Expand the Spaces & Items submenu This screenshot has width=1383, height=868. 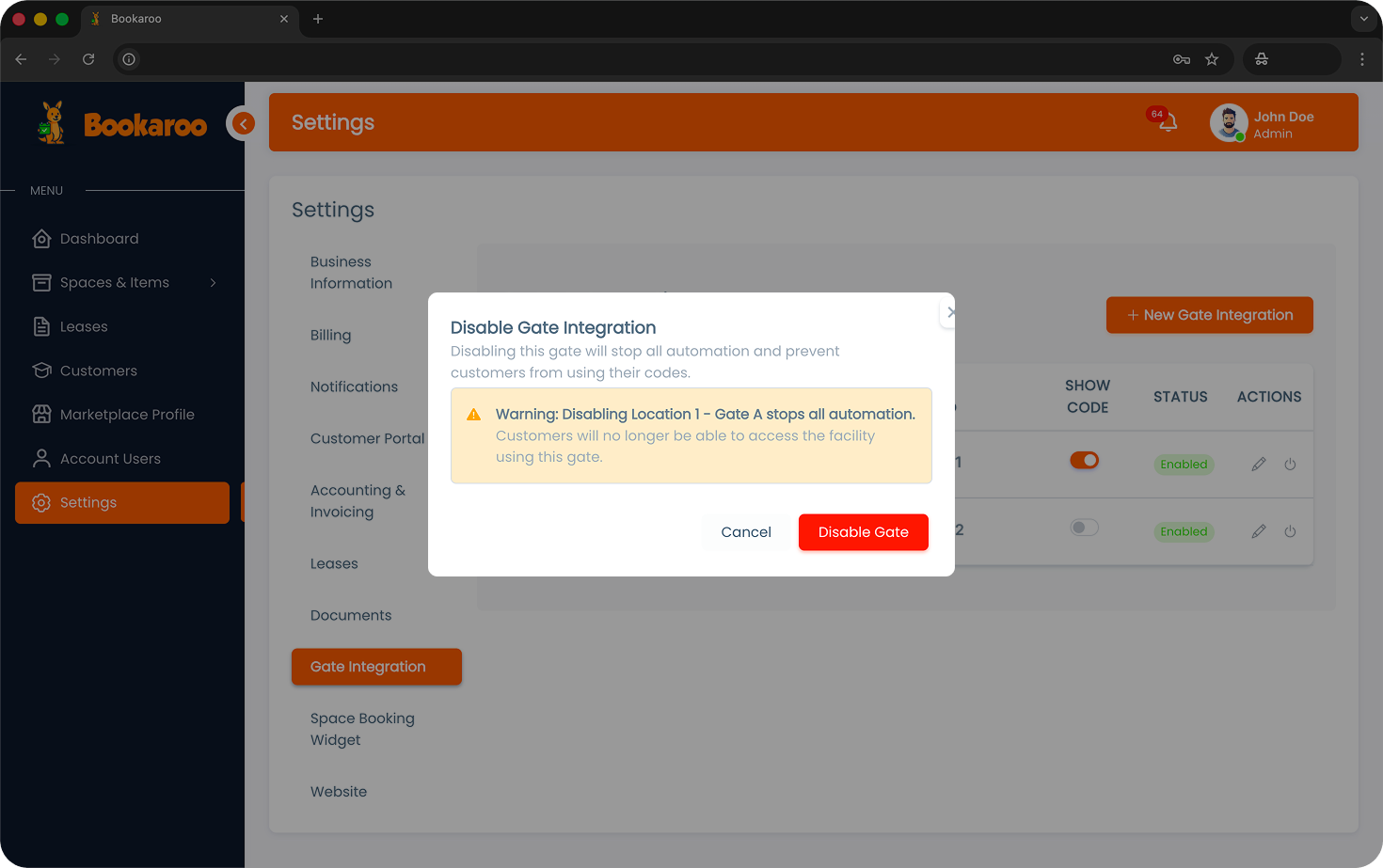pos(213,283)
